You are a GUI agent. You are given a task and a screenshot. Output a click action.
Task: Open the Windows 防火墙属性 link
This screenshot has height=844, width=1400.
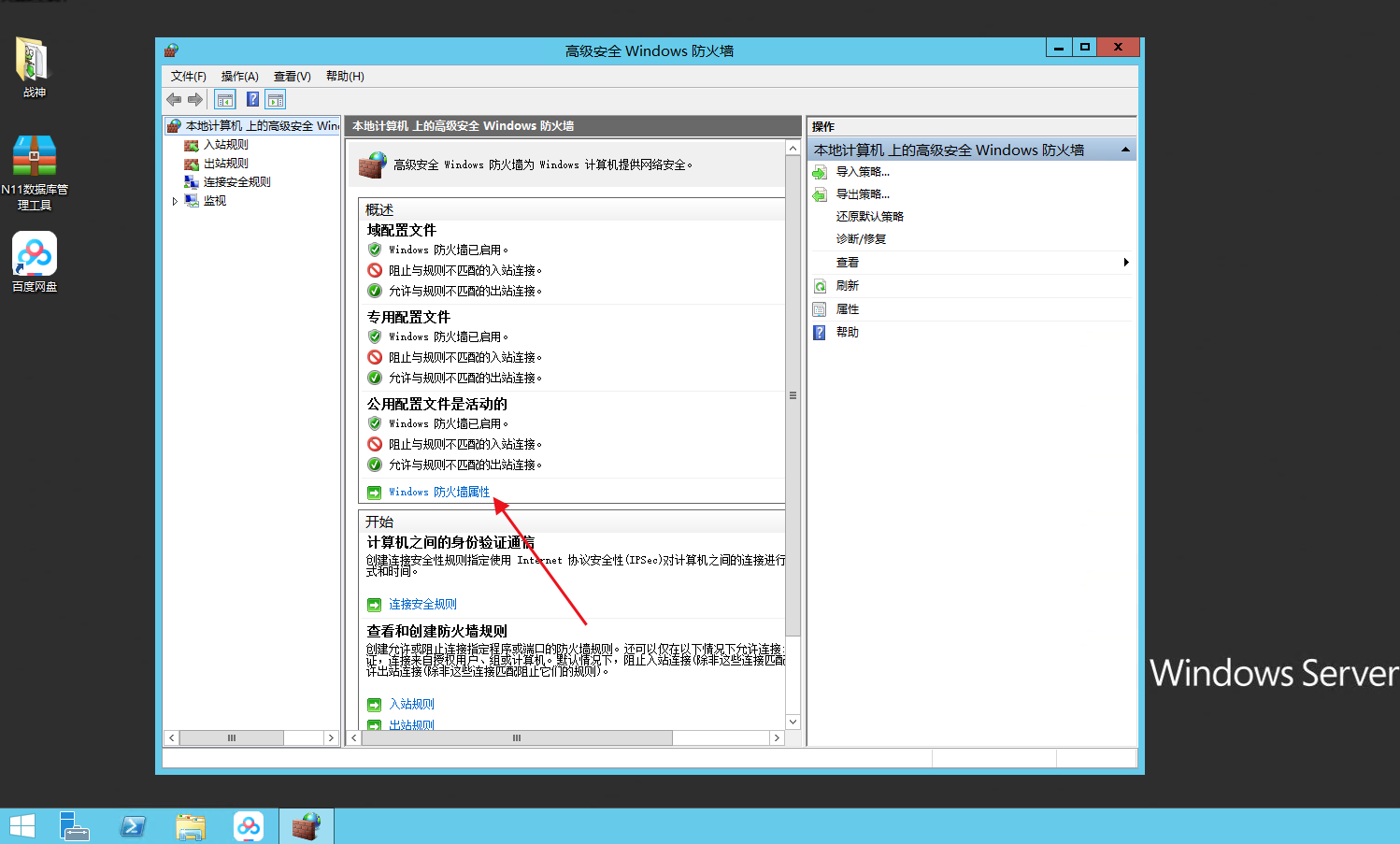point(438,492)
